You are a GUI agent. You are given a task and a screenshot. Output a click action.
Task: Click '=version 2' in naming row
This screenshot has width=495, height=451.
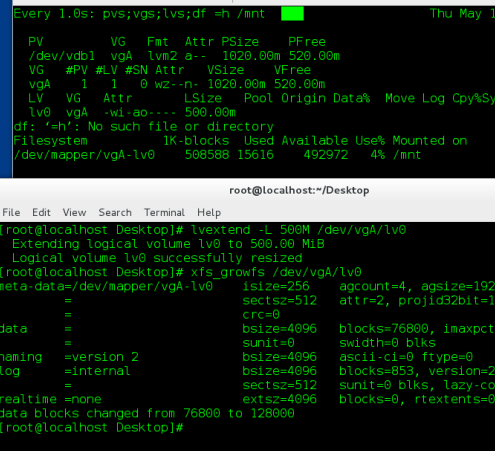point(102,357)
